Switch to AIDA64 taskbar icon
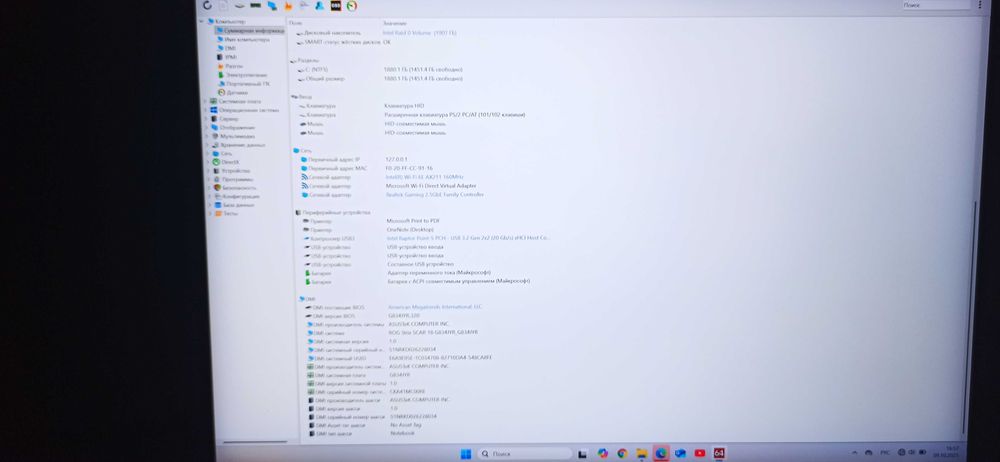 pos(719,453)
